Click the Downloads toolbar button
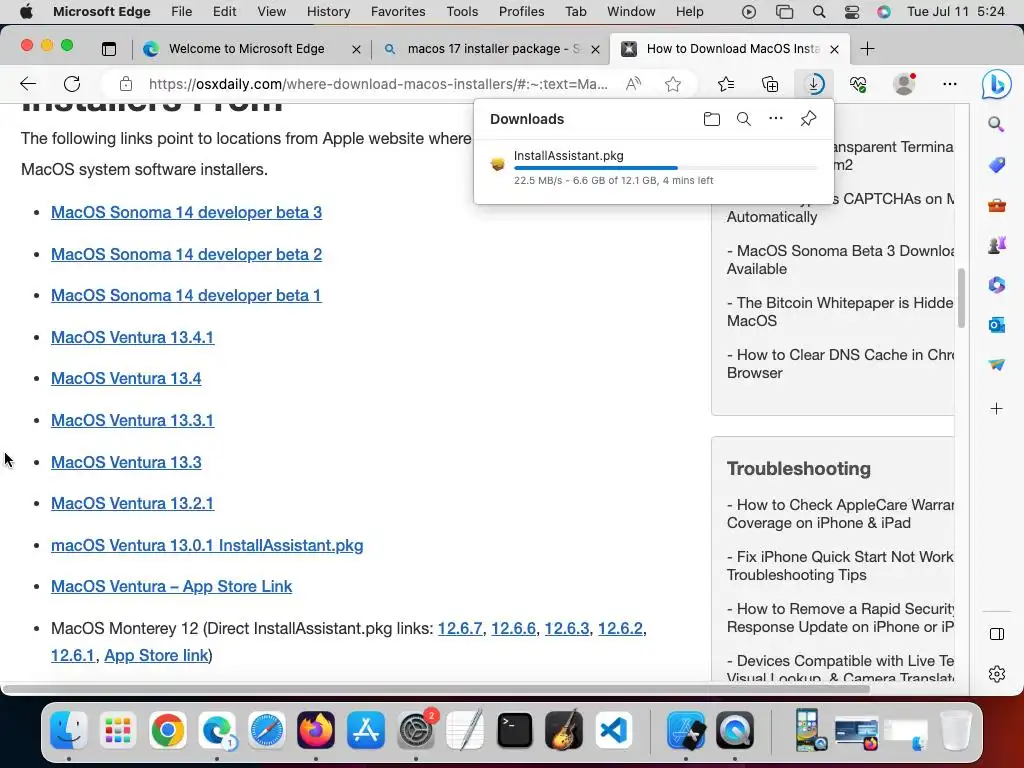 (x=814, y=84)
